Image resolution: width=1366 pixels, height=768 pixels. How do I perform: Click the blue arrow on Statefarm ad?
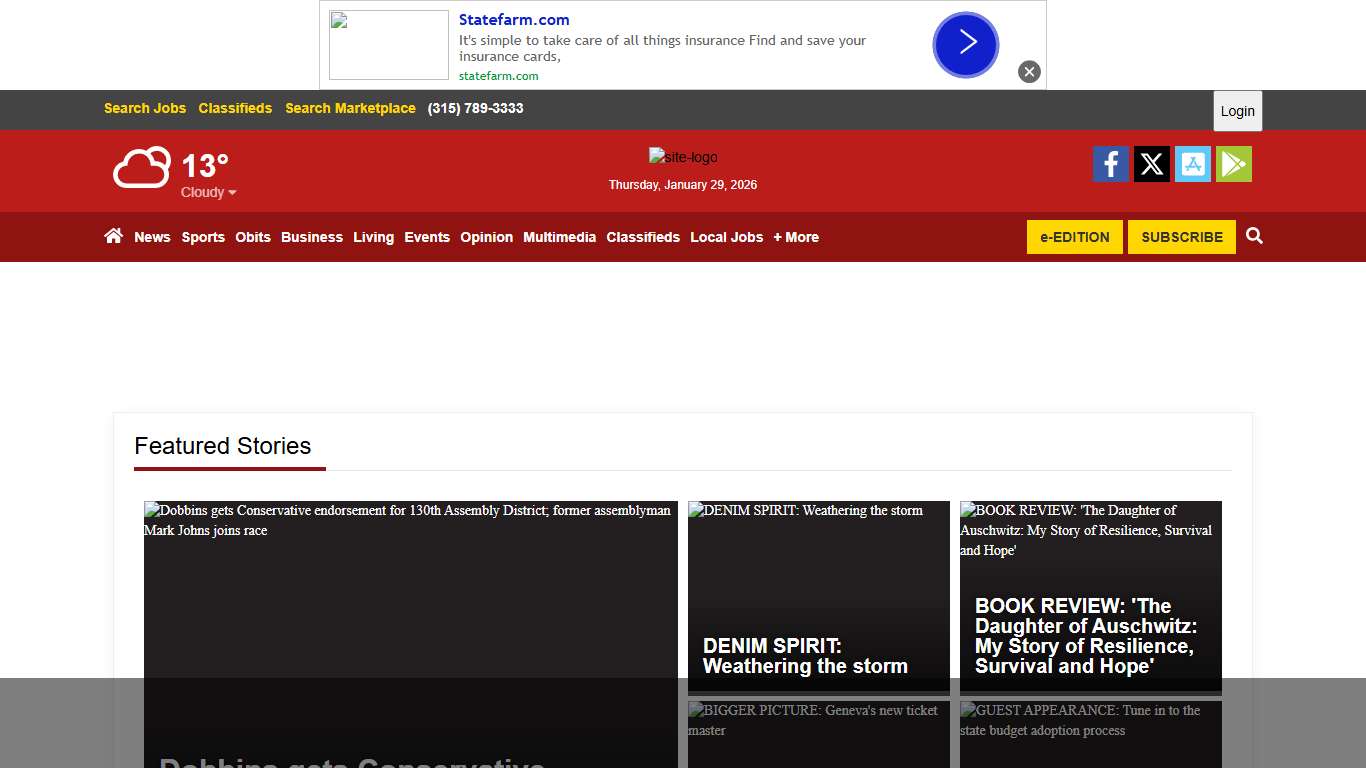[x=965, y=45]
